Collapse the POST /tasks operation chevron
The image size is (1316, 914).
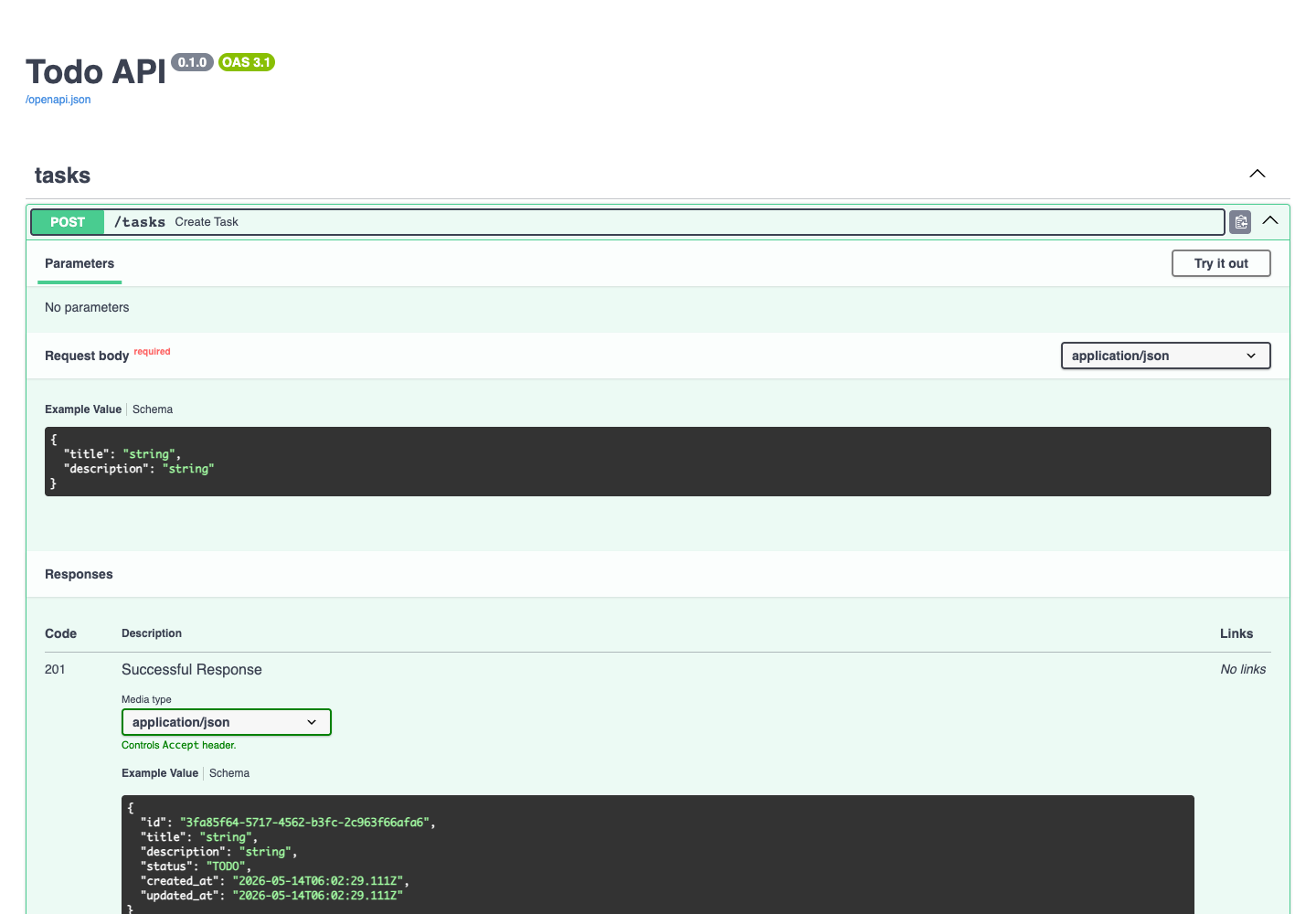coord(1270,220)
